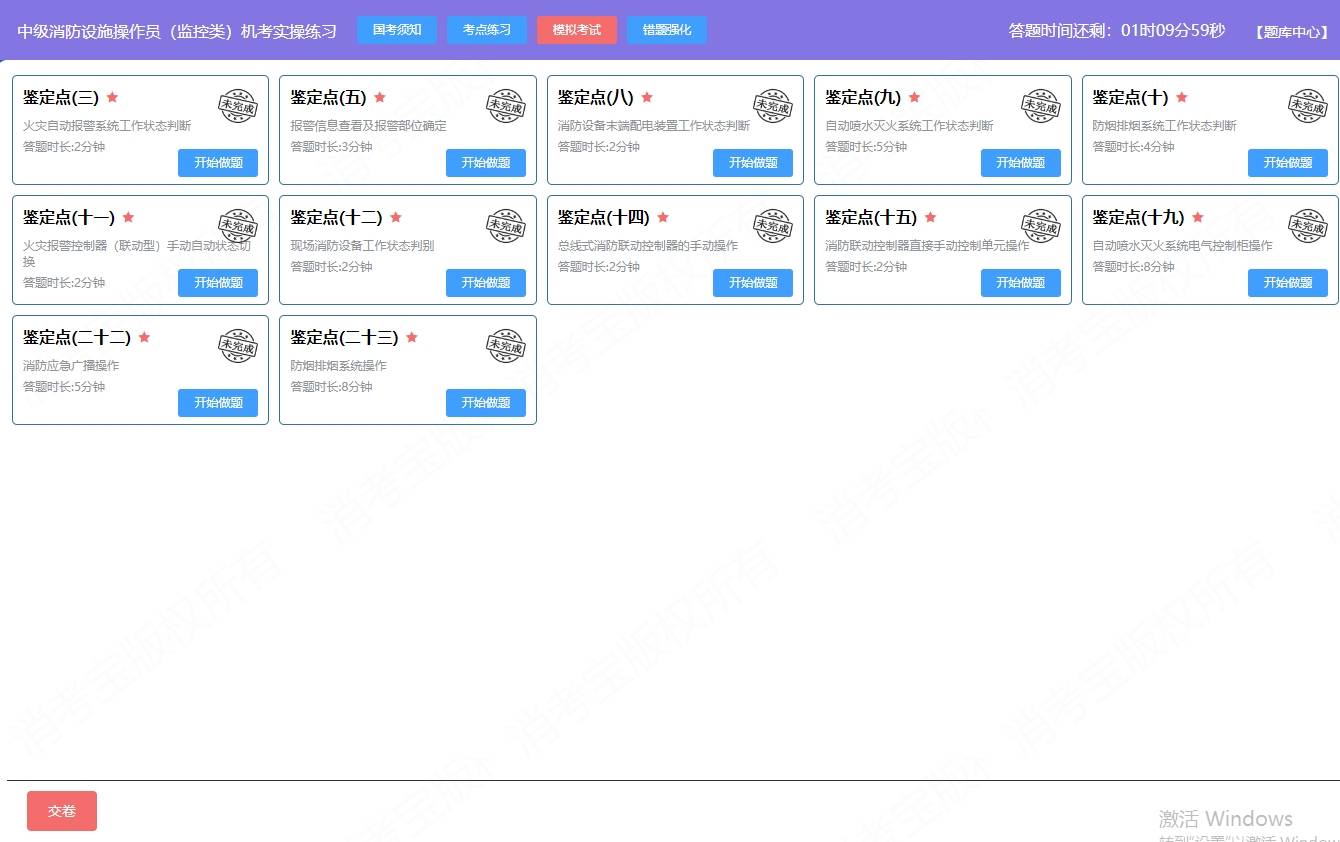The height and width of the screenshot is (842, 1340).
Task: Select the 模拟考试 tab
Action: pyautogui.click(x=577, y=30)
